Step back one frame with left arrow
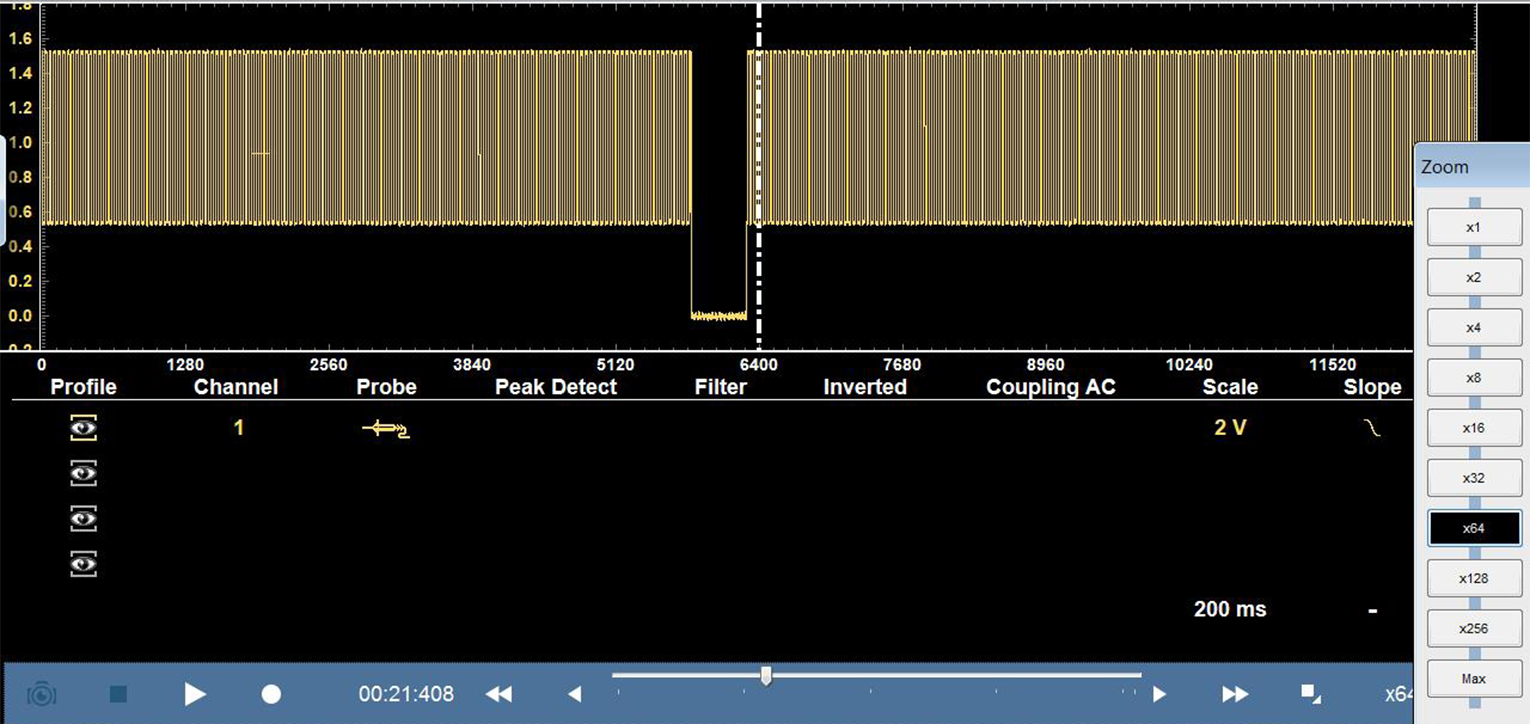Screen dimensions: 1530x724 [x=574, y=694]
